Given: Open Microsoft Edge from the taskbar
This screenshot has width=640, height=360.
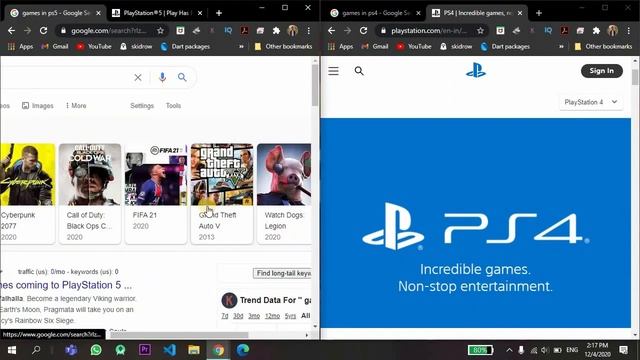Looking at the screenshot, I should [243, 350].
